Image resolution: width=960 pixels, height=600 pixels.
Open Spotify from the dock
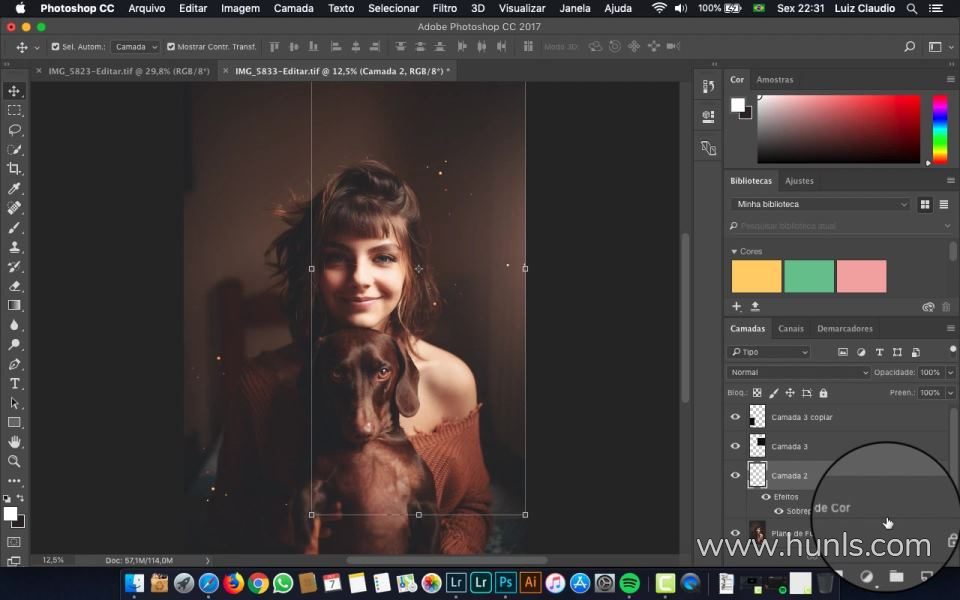(x=629, y=582)
